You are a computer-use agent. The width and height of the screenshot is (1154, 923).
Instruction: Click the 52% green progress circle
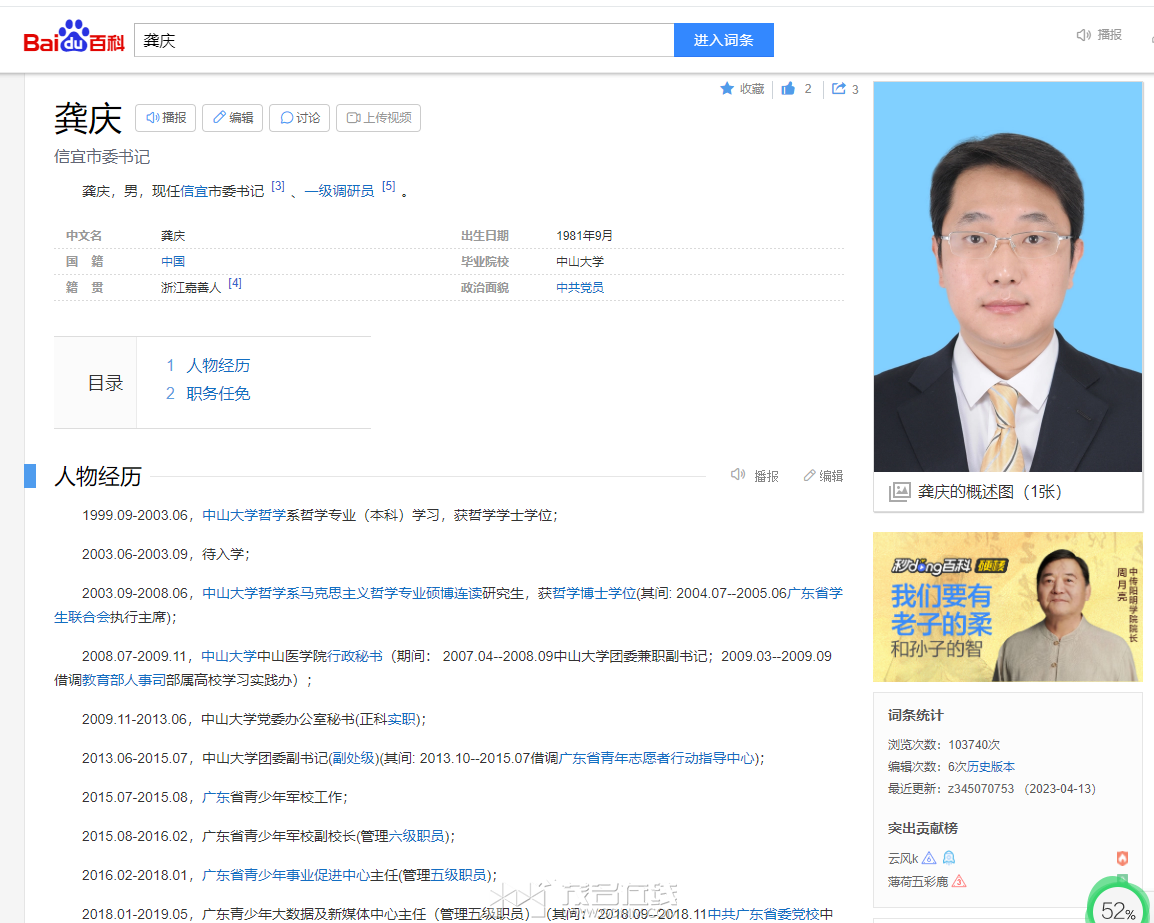coord(1118,908)
